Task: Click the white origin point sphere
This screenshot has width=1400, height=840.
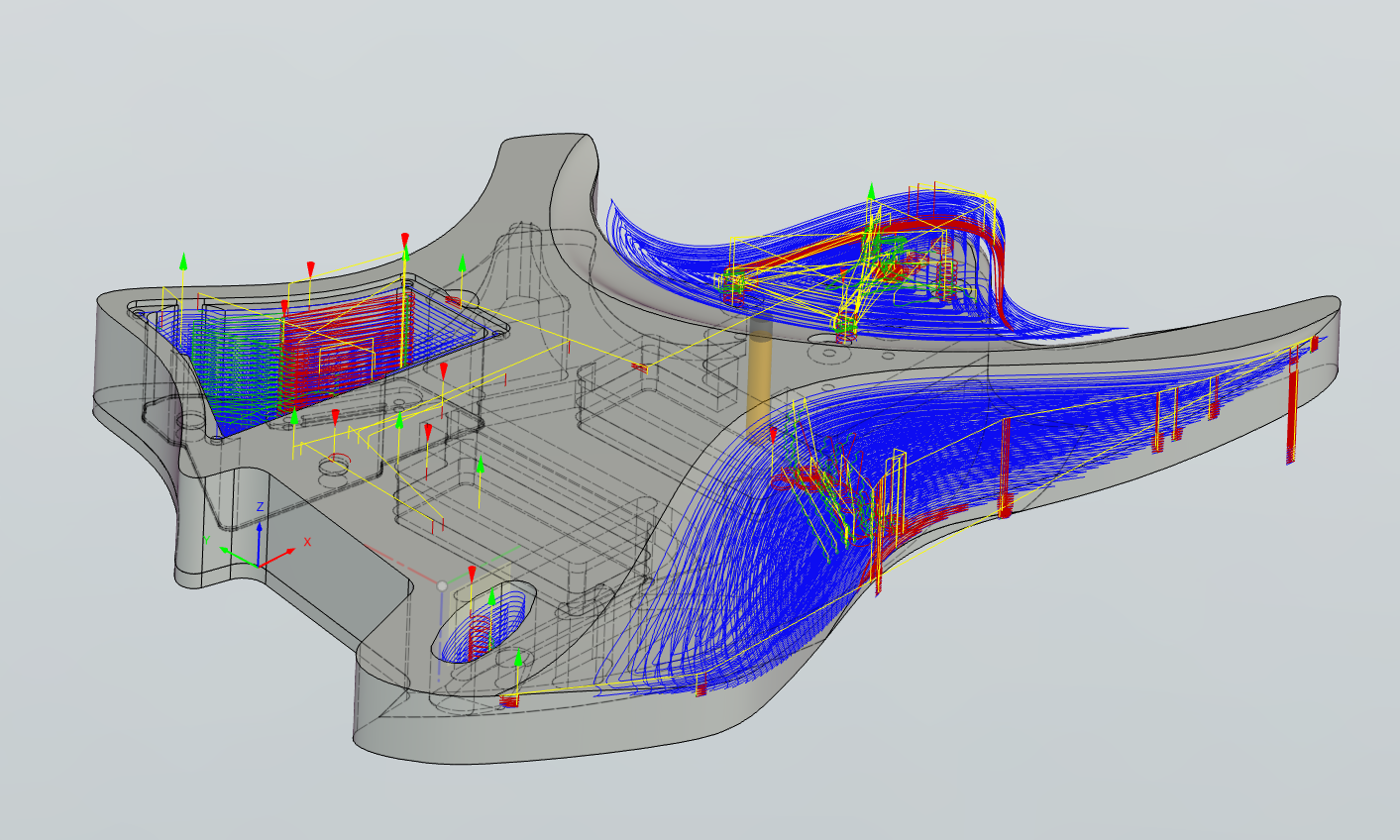Action: point(442,586)
